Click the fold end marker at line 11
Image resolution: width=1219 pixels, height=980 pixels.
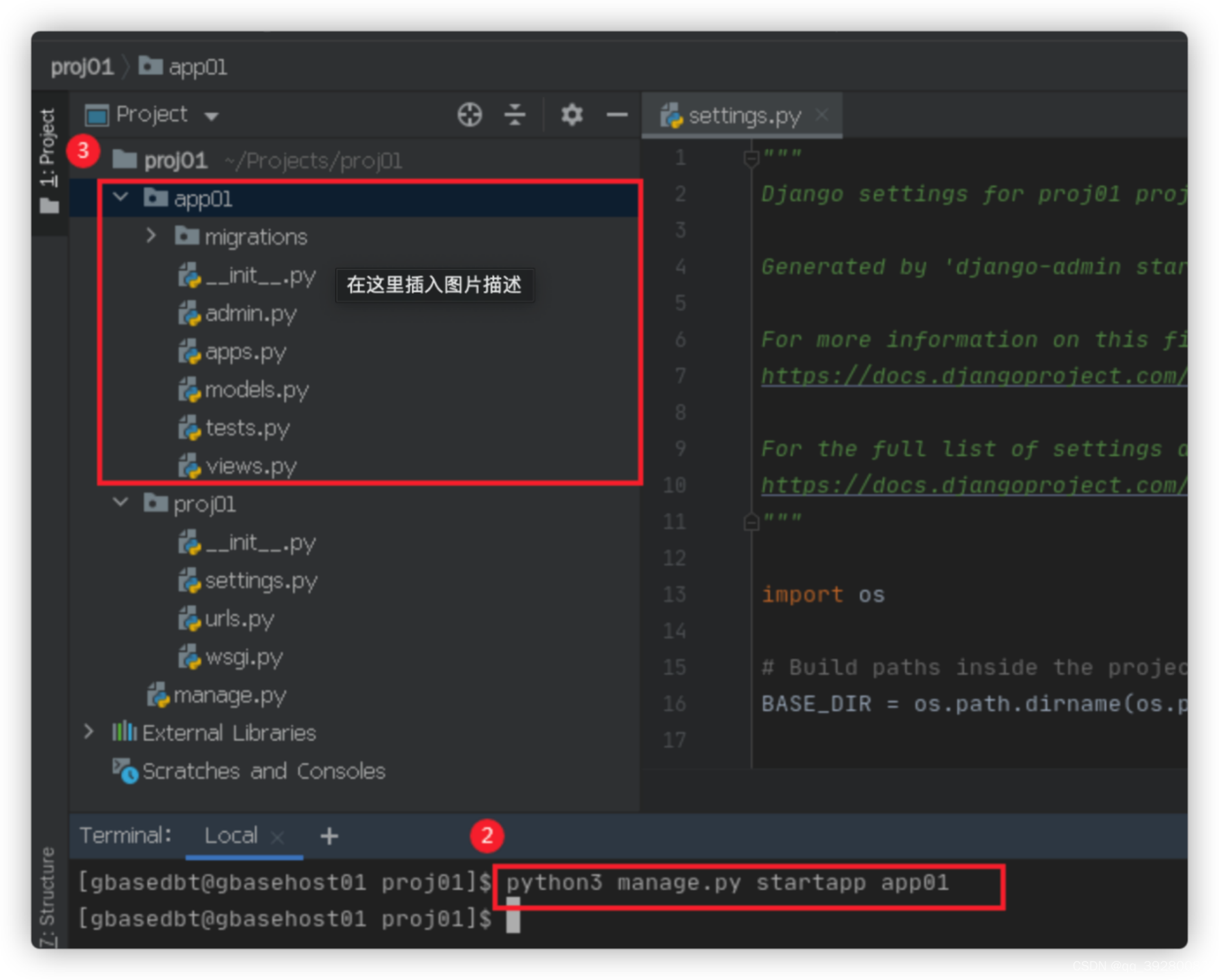click(751, 522)
